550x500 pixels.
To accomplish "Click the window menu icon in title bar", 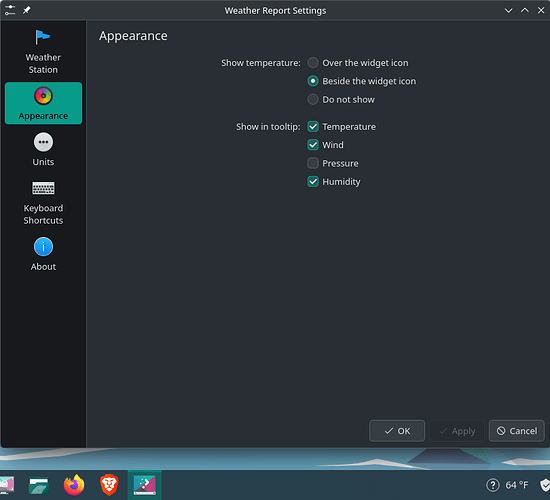I will click(x=10, y=10).
